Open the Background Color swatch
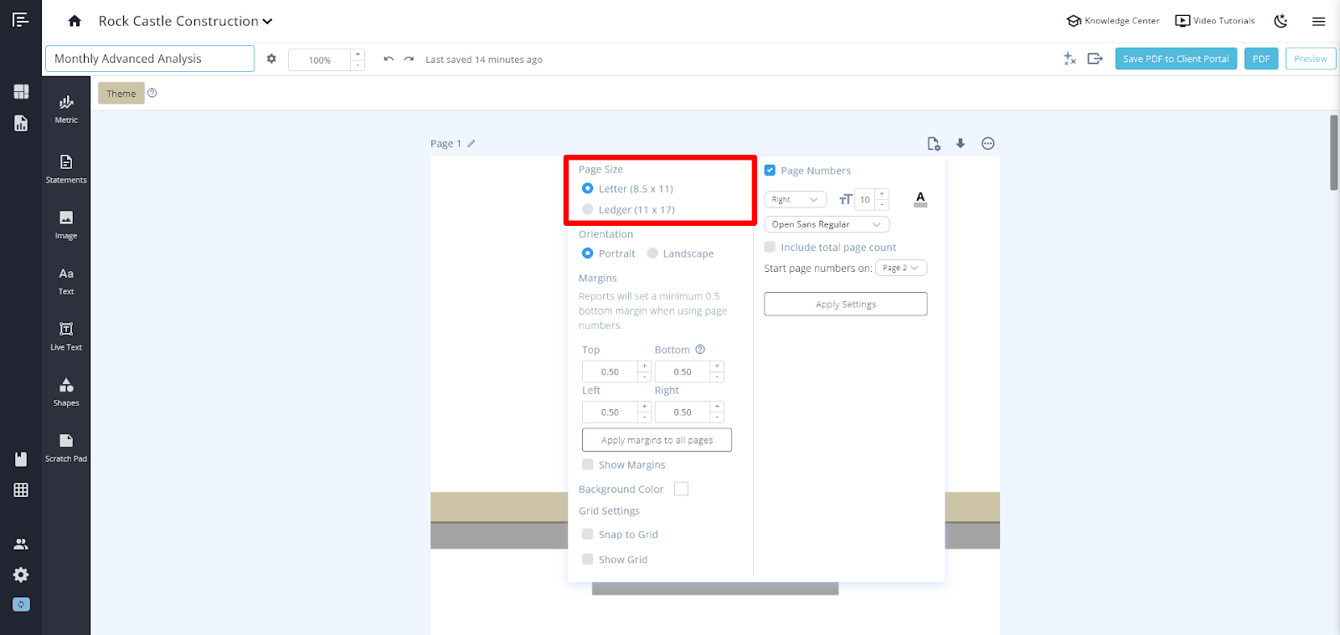The width and height of the screenshot is (1340, 635). coord(681,489)
